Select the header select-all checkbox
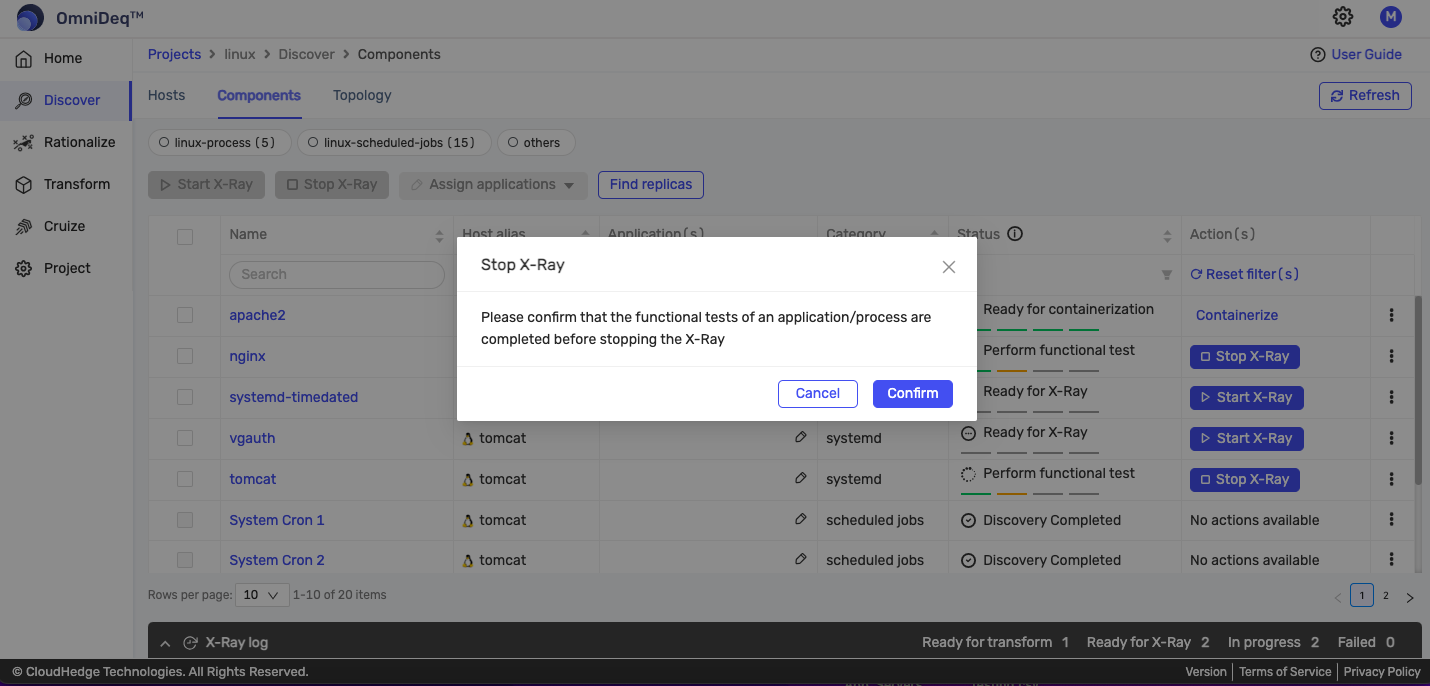This screenshot has height=686, width=1430. (x=185, y=237)
